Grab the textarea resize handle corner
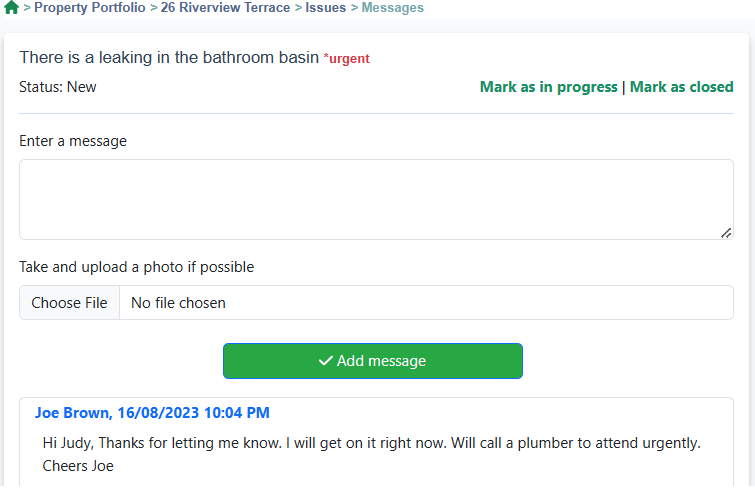 click(726, 232)
